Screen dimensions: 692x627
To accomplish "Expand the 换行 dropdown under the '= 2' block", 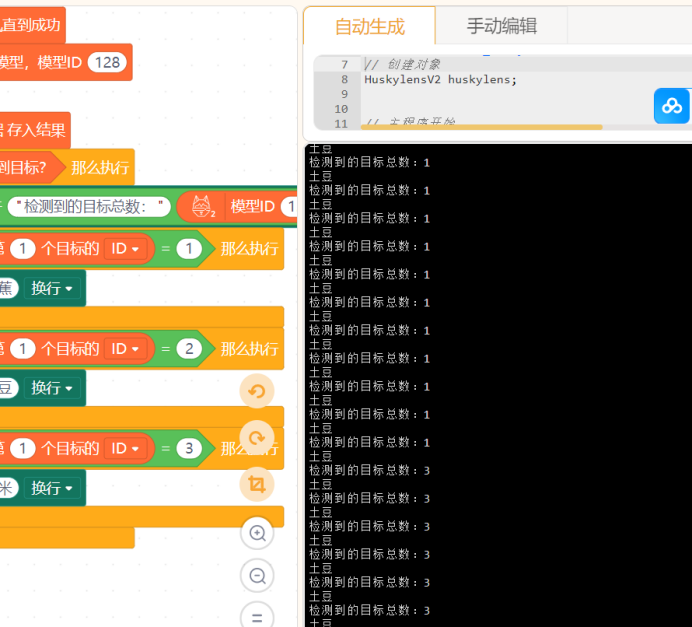I will click(52, 388).
